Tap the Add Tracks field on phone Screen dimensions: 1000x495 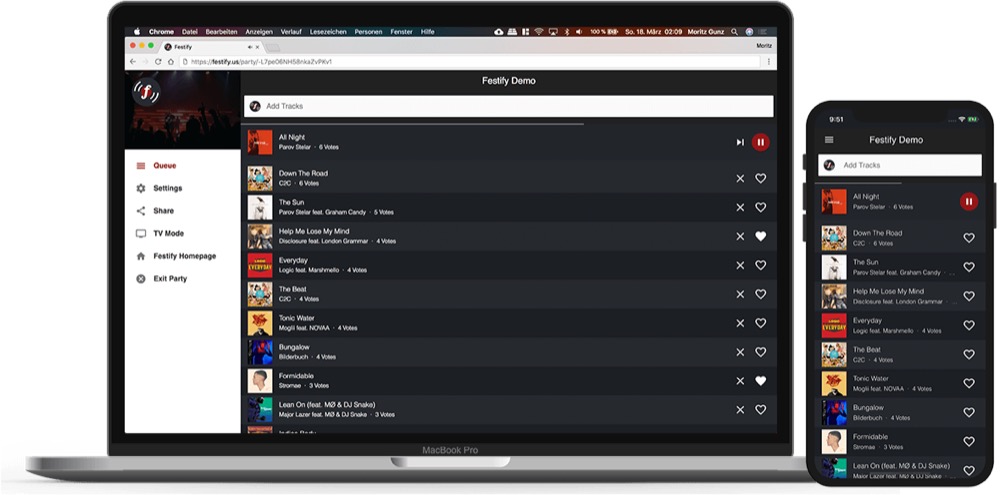900,165
